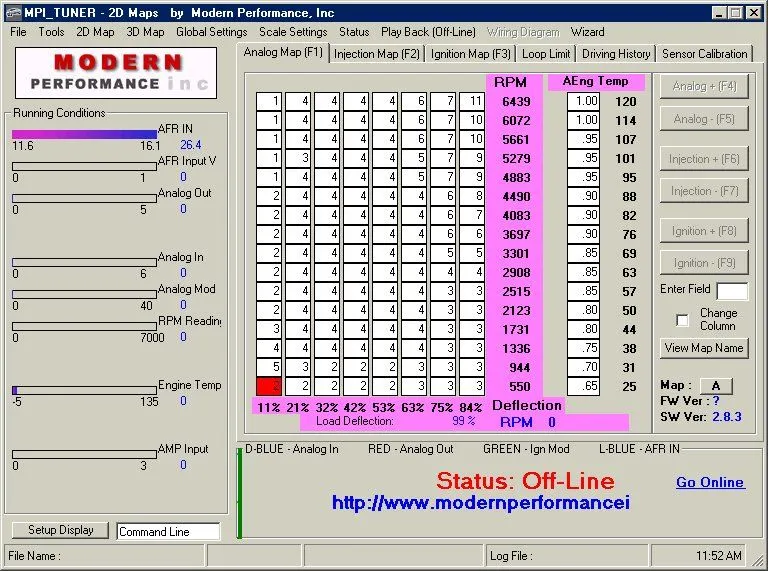Open the File menu
768x571 pixels.
point(18,32)
